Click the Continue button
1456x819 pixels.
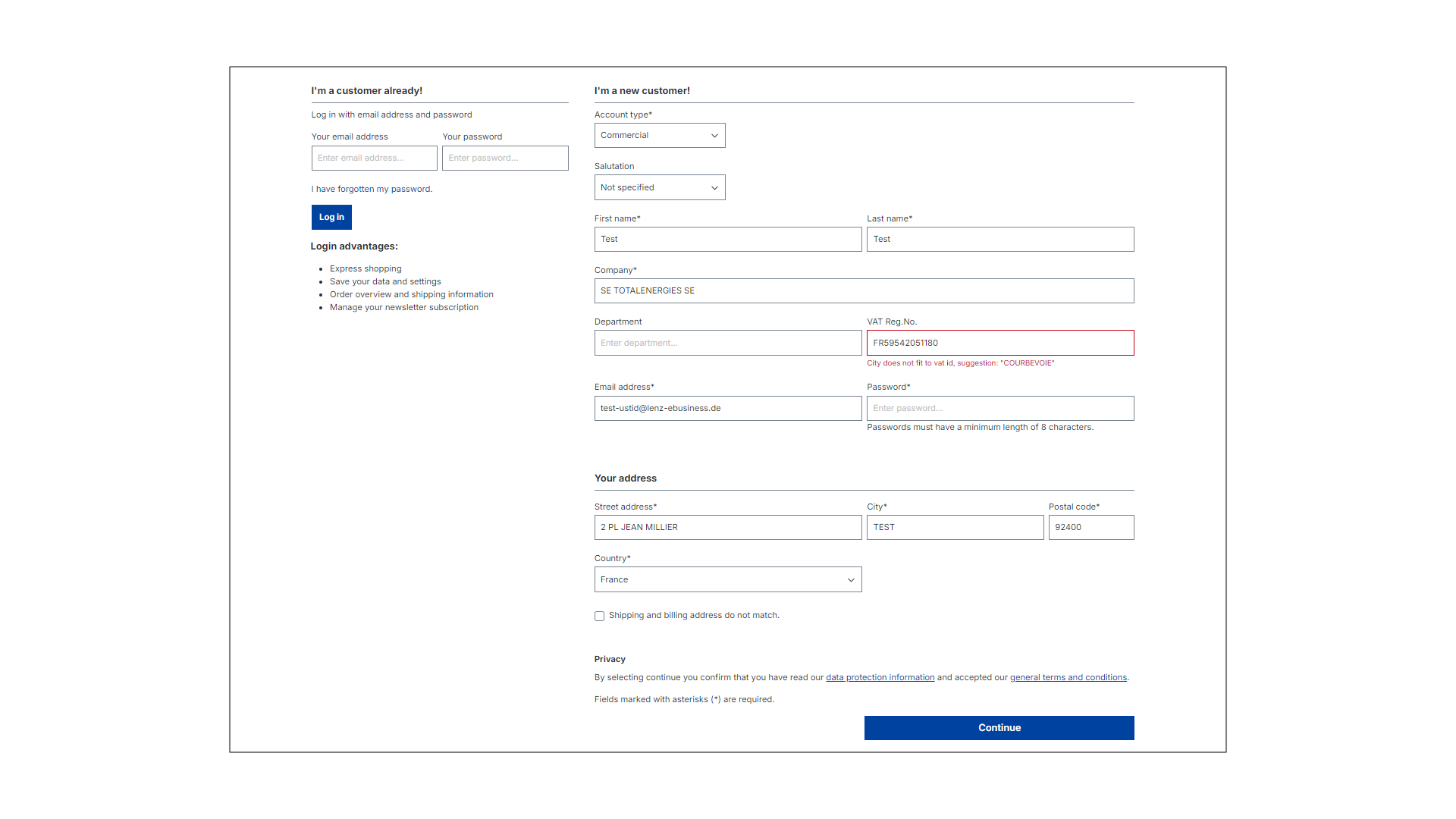coord(999,728)
